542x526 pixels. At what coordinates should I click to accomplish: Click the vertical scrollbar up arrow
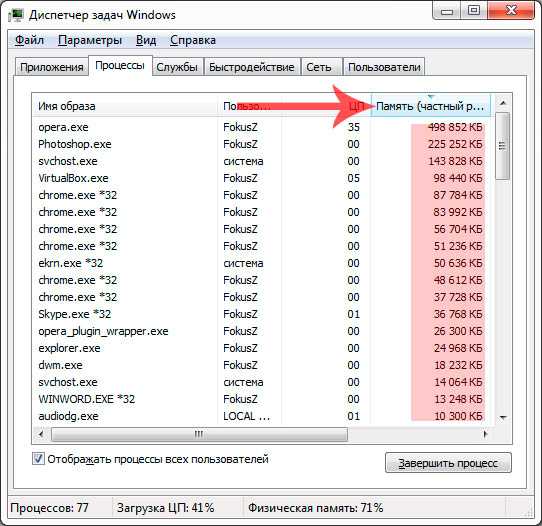coord(503,103)
